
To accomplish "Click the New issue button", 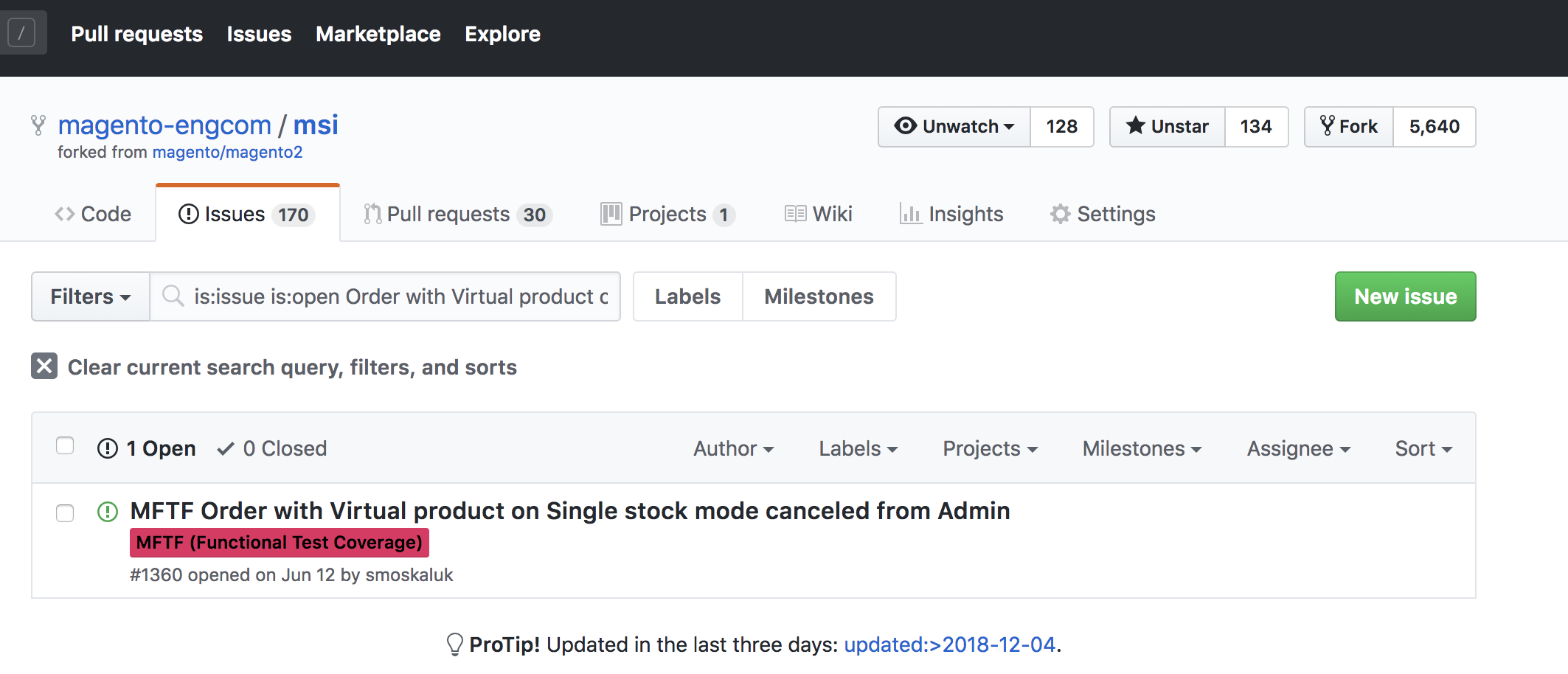I will 1405,296.
